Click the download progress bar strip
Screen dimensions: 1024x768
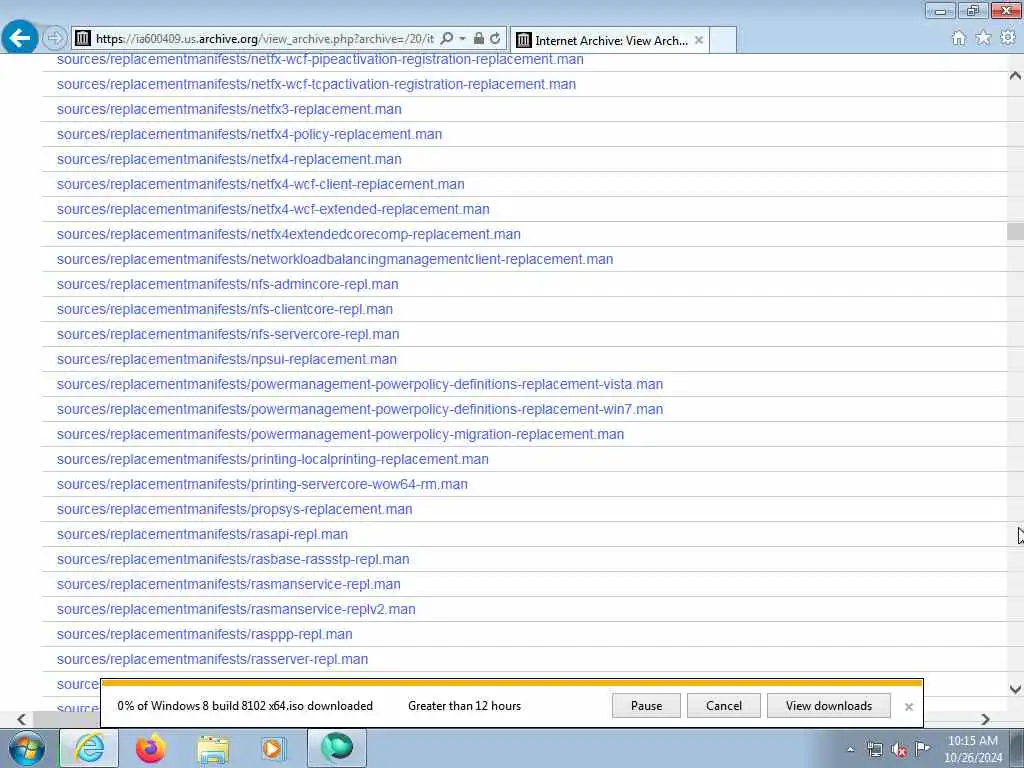(x=512, y=683)
